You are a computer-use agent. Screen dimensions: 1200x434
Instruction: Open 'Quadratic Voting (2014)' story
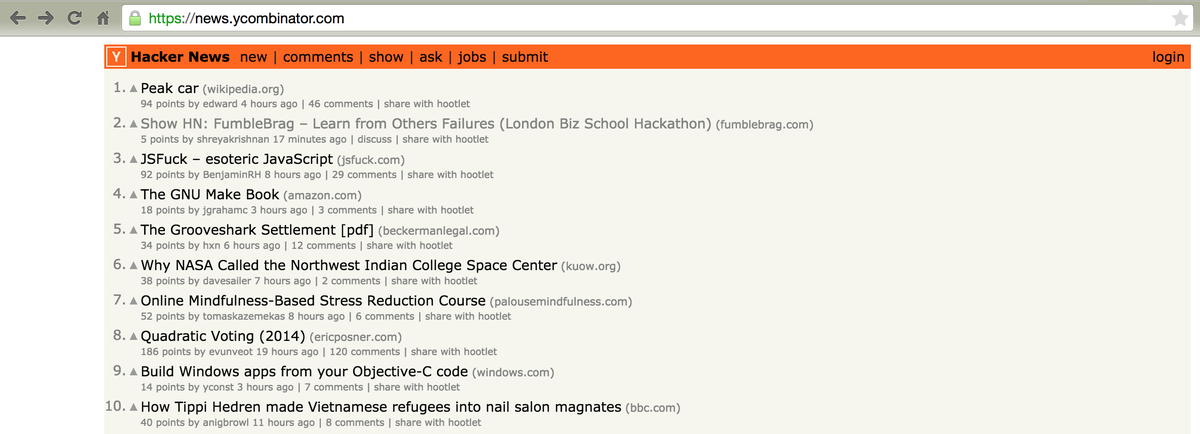223,336
